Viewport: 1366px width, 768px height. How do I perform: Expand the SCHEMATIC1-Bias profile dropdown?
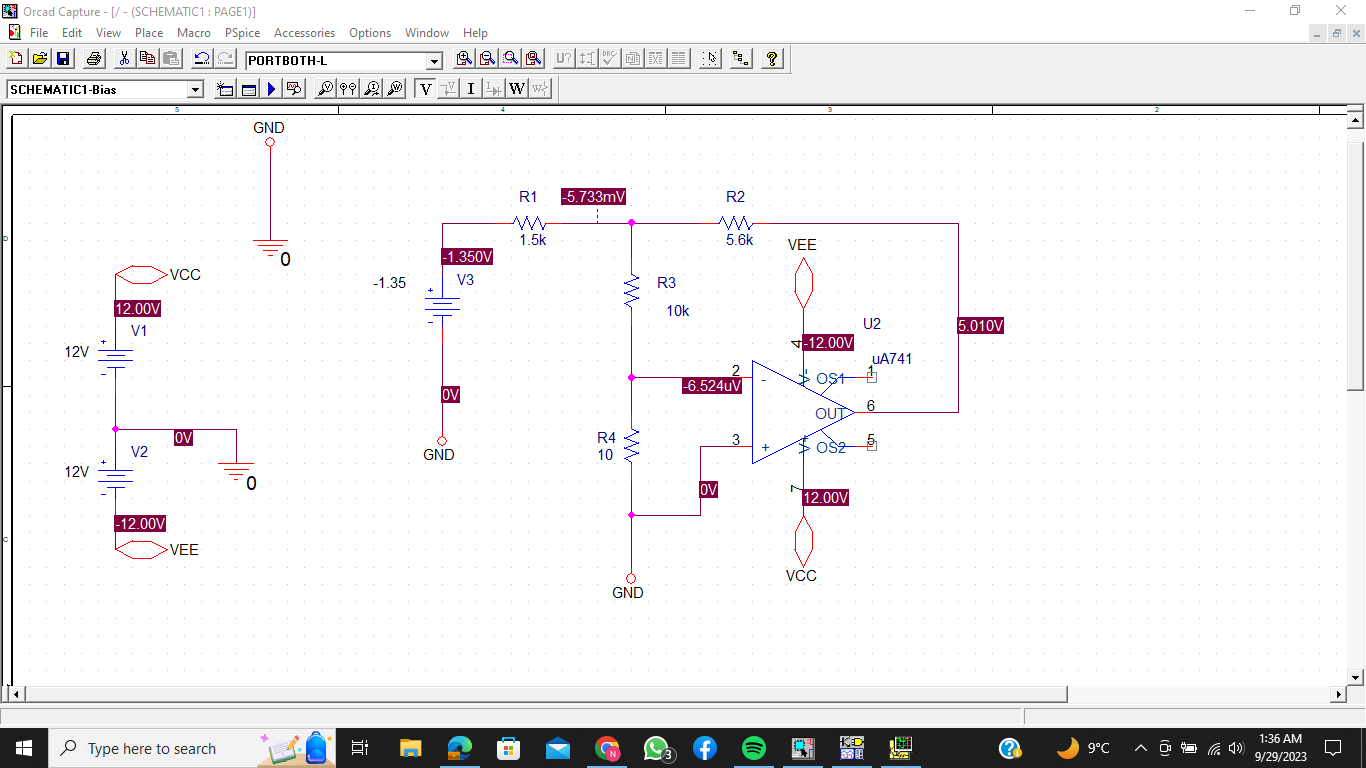click(x=196, y=88)
